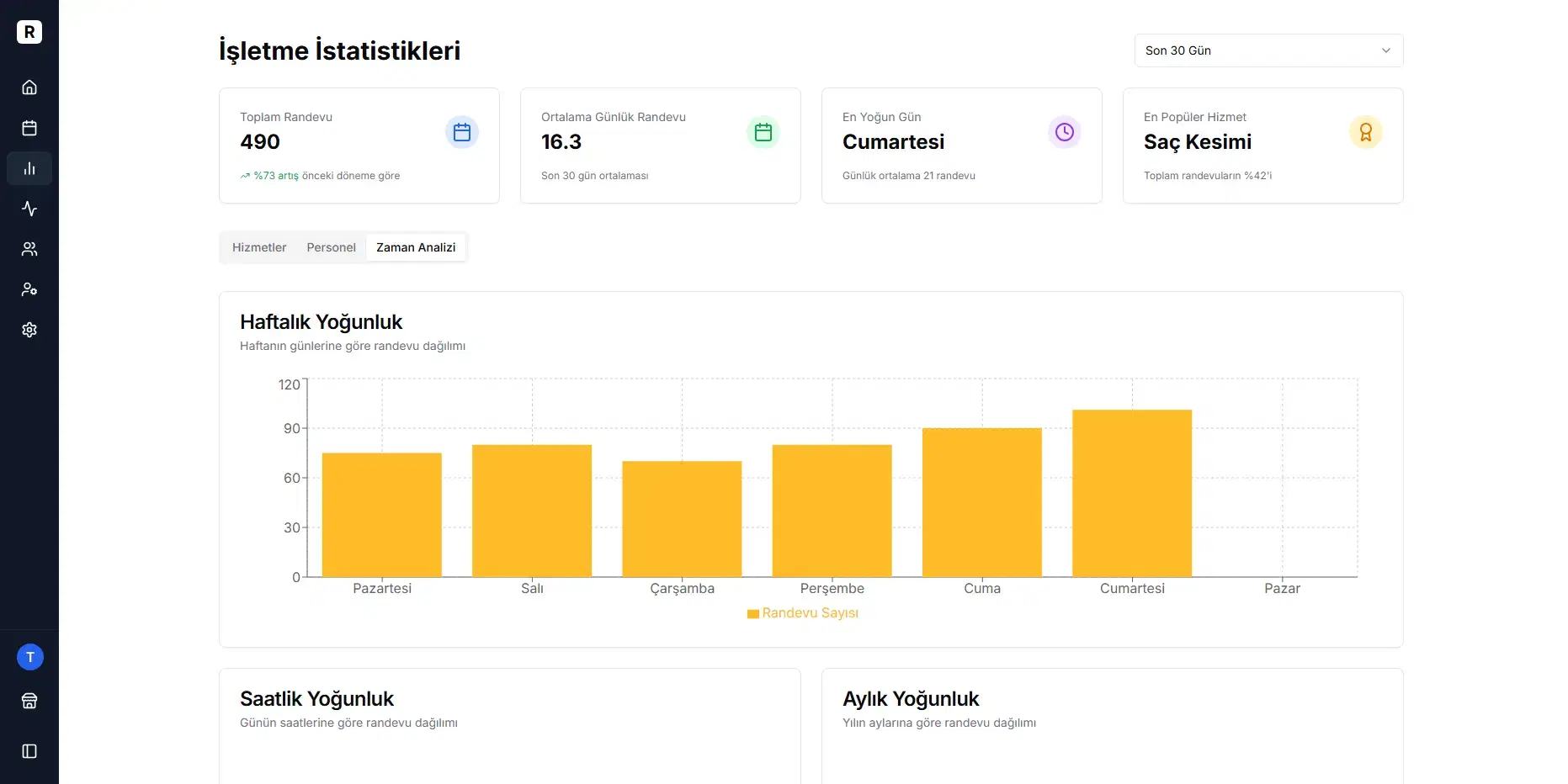Click the En Popüler Hizmet card label
The image size is (1568, 784).
point(1195,117)
